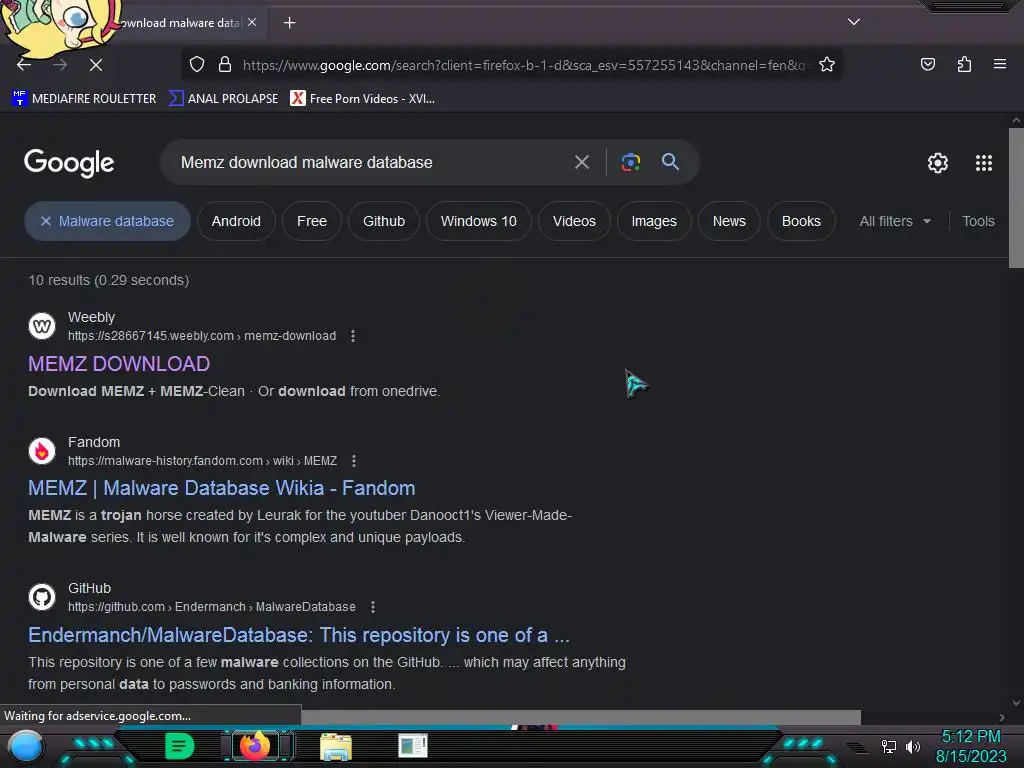Open File Explorer from taskbar

(336, 746)
